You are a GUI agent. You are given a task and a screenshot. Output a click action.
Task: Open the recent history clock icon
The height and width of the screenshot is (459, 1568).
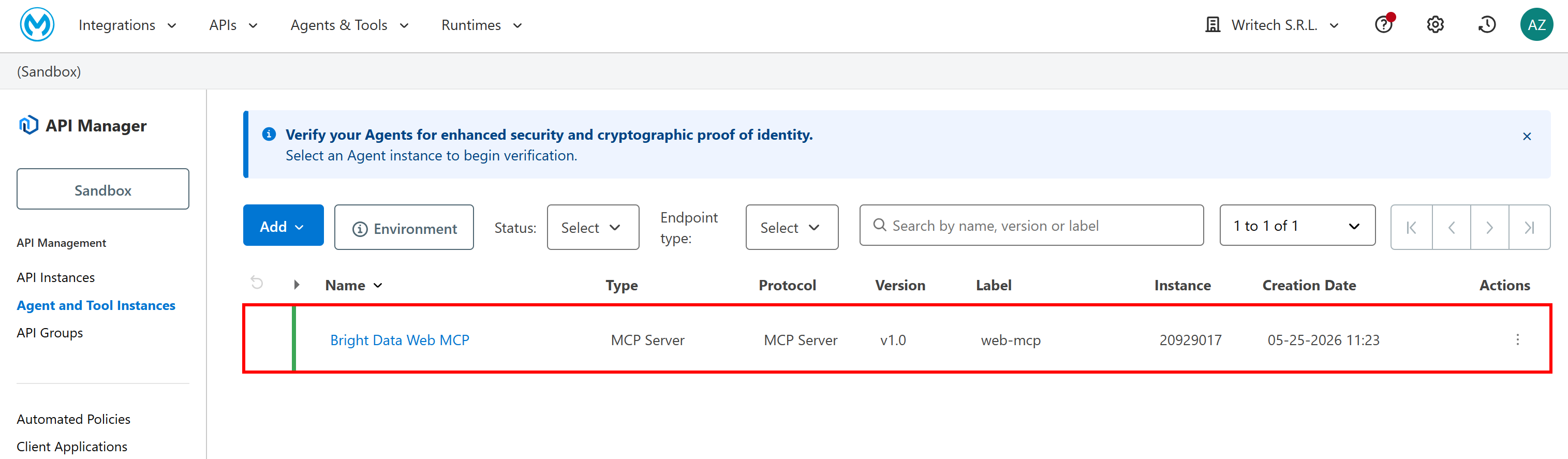coord(1486,25)
